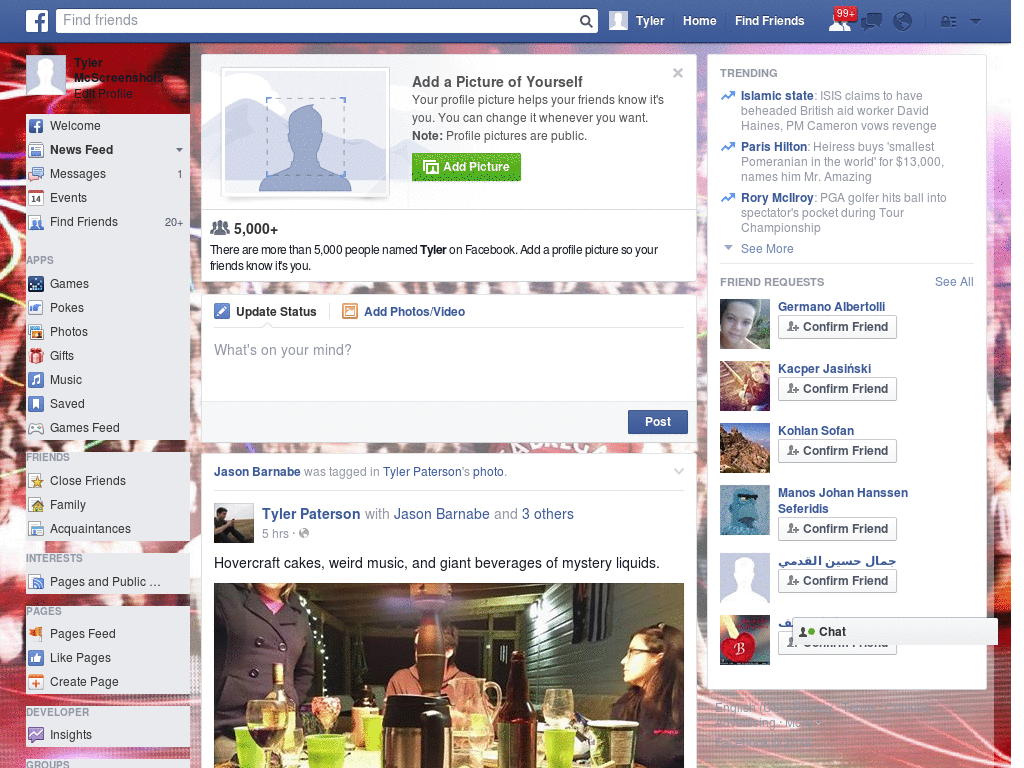Click the Family house icon
The image size is (1024, 768).
click(x=36, y=505)
